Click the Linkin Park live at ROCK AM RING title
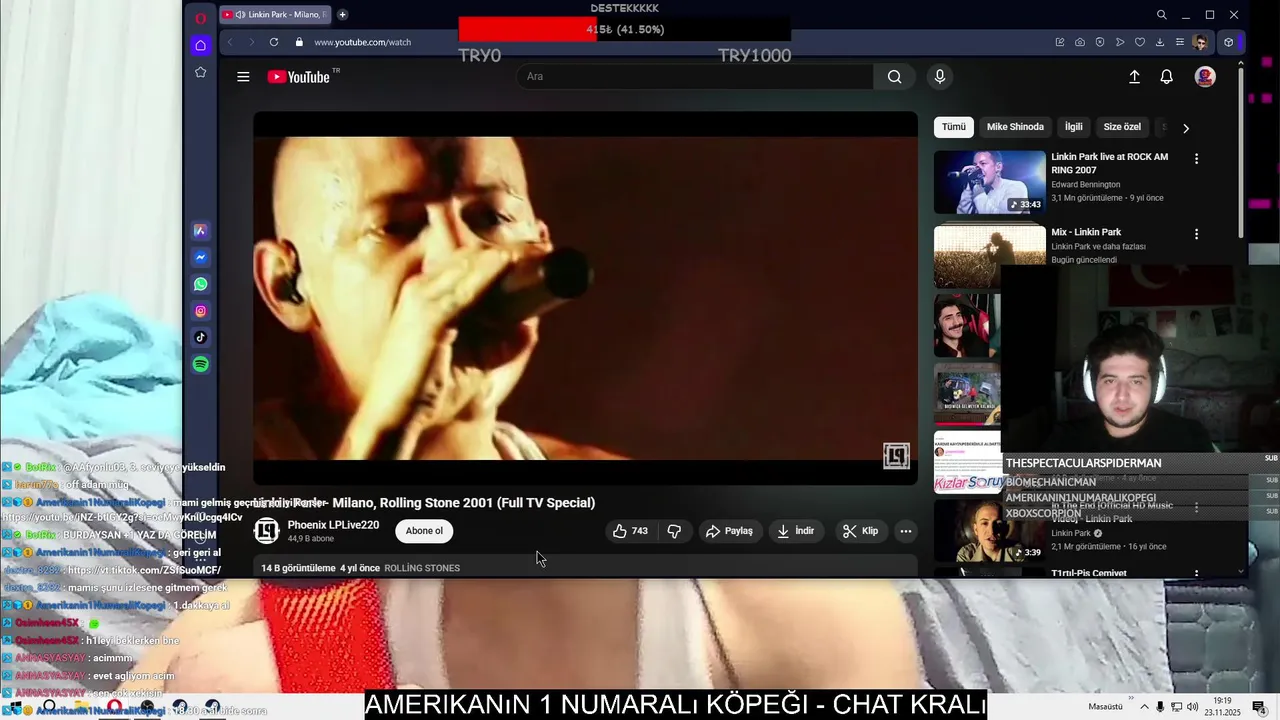 [x=1109, y=163]
